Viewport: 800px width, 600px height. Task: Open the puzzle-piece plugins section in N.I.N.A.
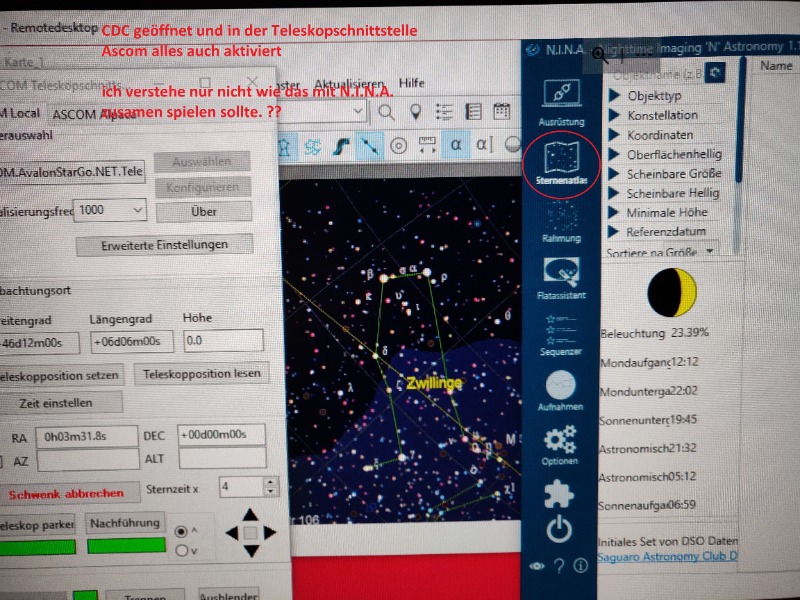pos(559,493)
